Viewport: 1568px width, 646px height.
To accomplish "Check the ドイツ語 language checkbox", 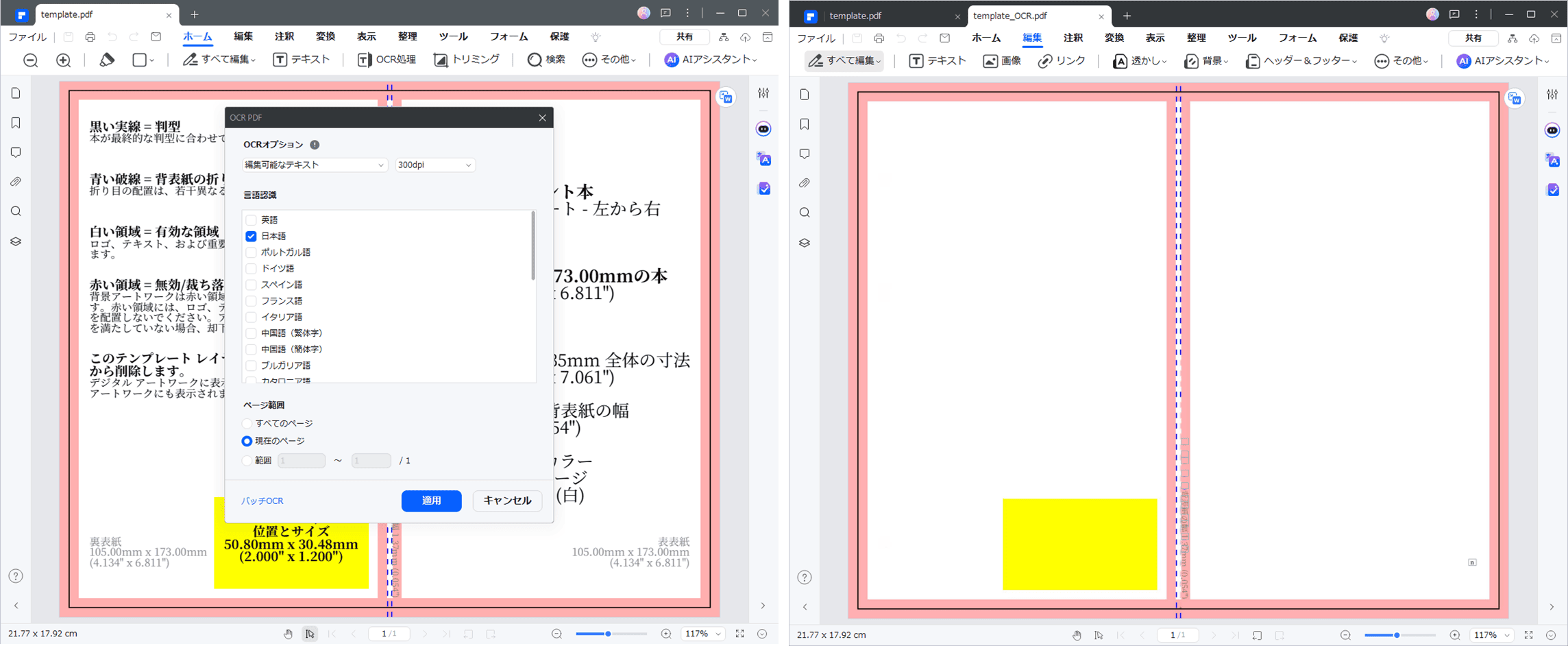I will pyautogui.click(x=251, y=268).
